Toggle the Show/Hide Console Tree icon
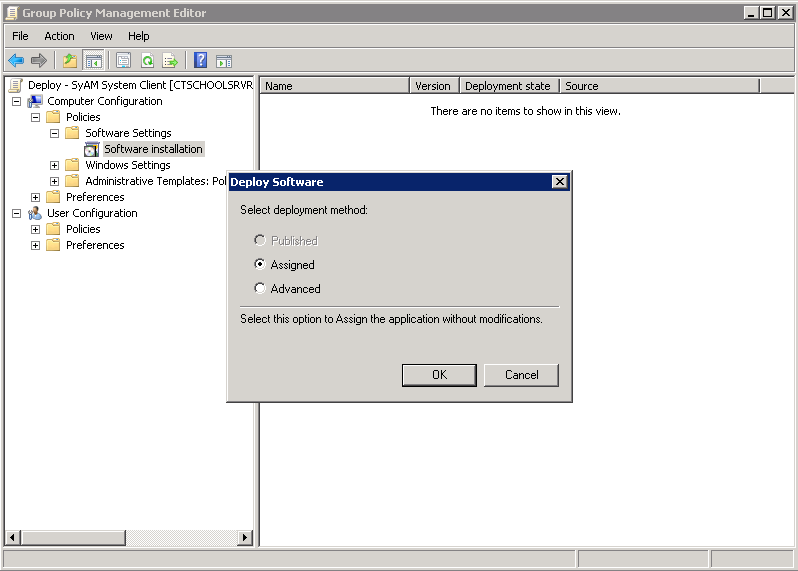The width and height of the screenshot is (798, 571). point(93,60)
